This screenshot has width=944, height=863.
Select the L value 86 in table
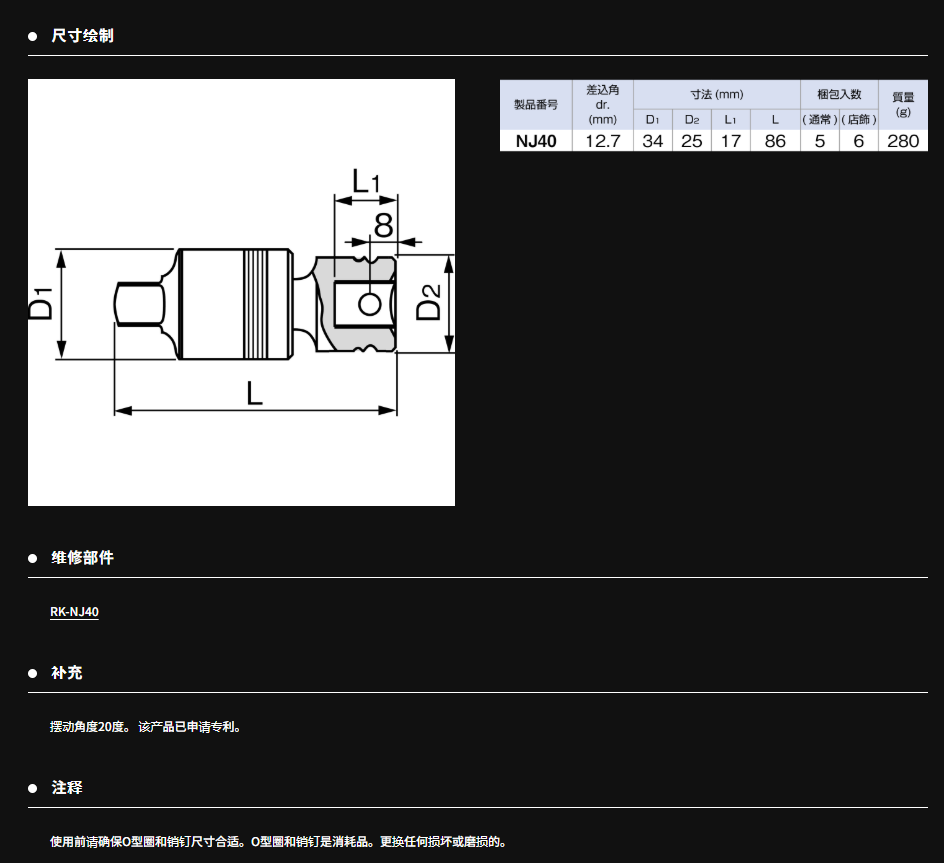[775, 141]
